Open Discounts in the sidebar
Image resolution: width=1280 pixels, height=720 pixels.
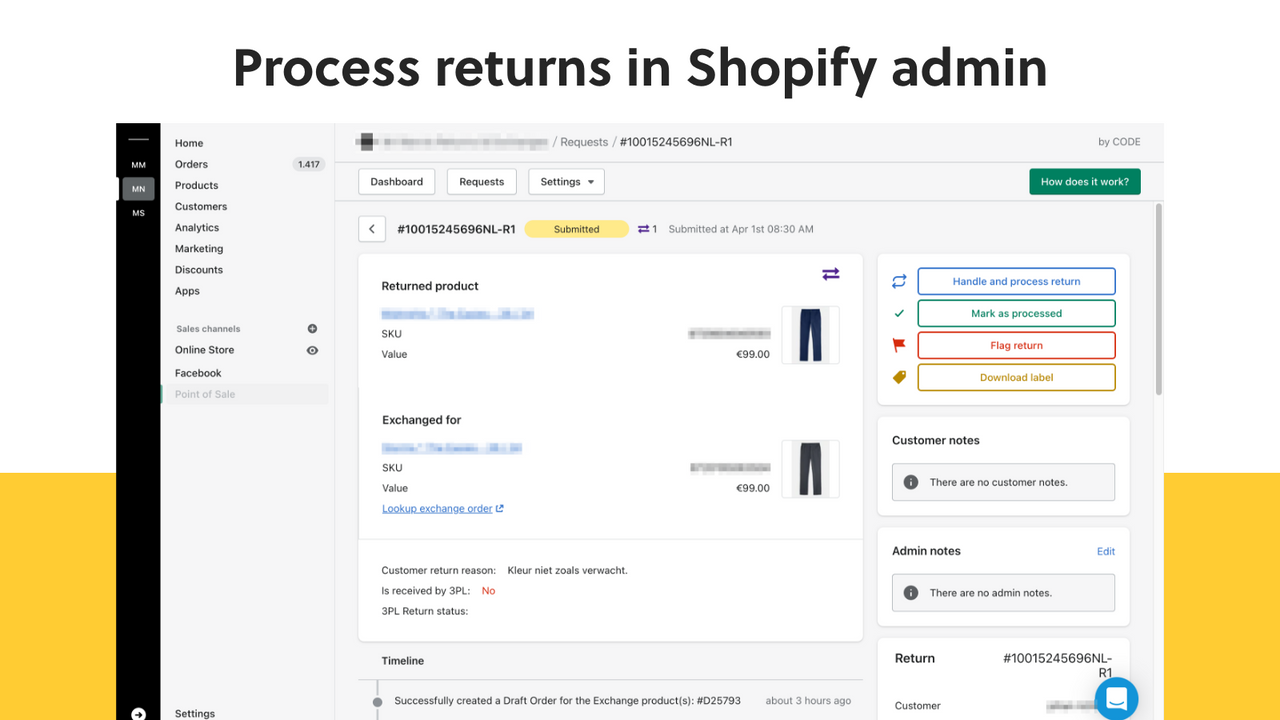click(x=199, y=270)
